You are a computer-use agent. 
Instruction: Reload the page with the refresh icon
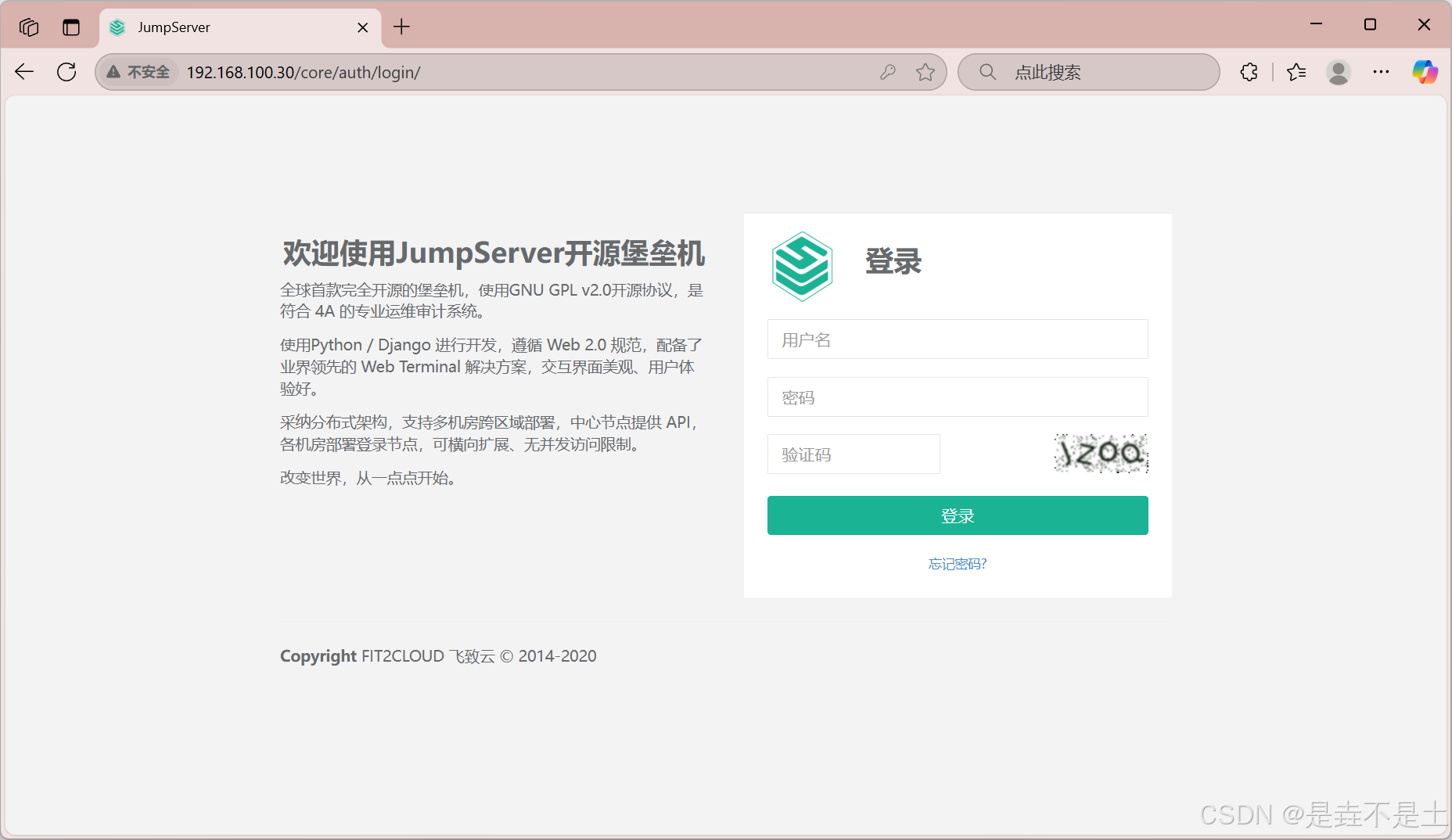[66, 72]
